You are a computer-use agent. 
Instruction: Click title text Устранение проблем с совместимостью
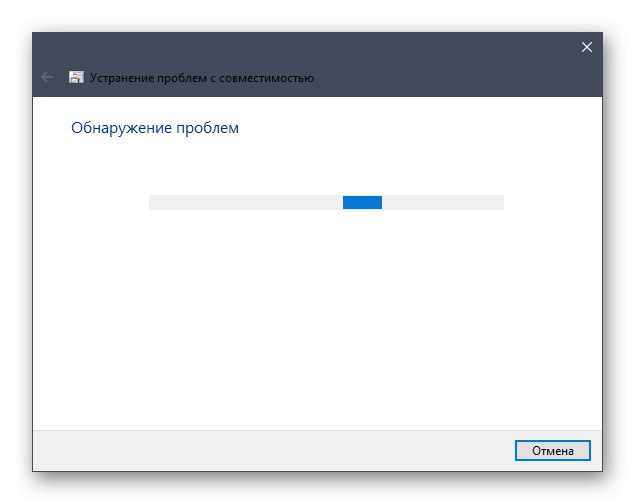coord(202,78)
